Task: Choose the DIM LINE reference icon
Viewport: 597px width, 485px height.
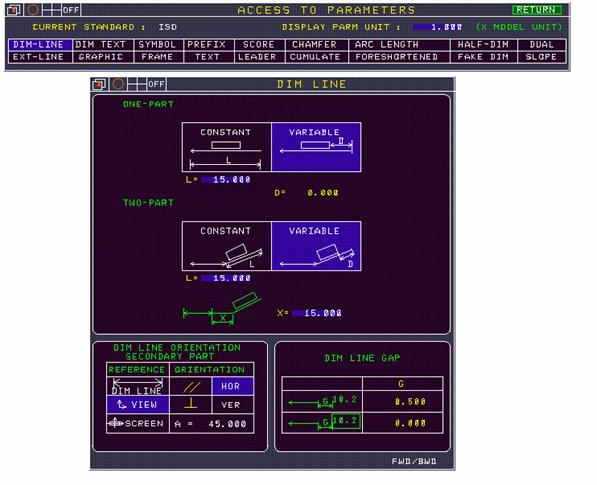Action: [x=137, y=386]
